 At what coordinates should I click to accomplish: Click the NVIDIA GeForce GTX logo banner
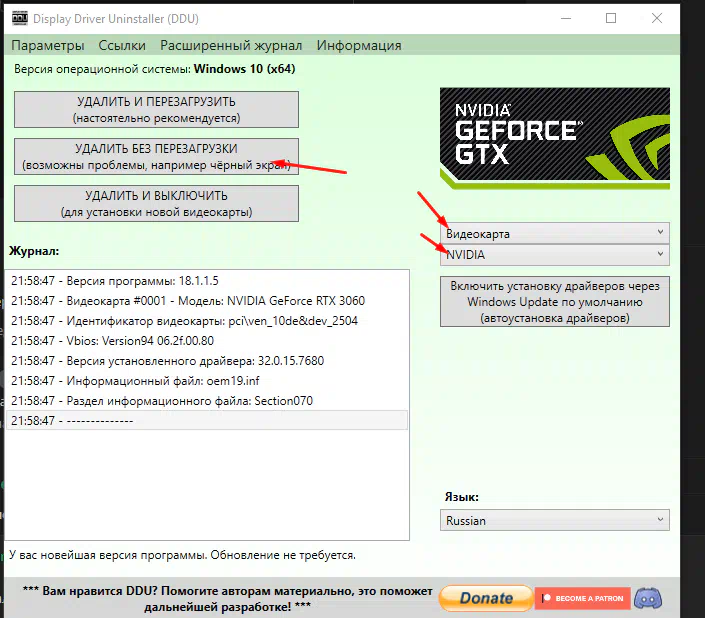[x=555, y=138]
